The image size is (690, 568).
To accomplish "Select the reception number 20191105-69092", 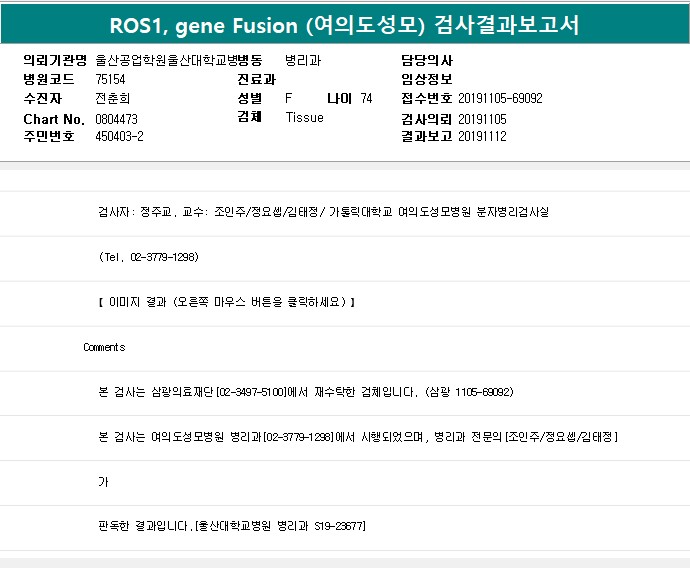I will [x=500, y=98].
